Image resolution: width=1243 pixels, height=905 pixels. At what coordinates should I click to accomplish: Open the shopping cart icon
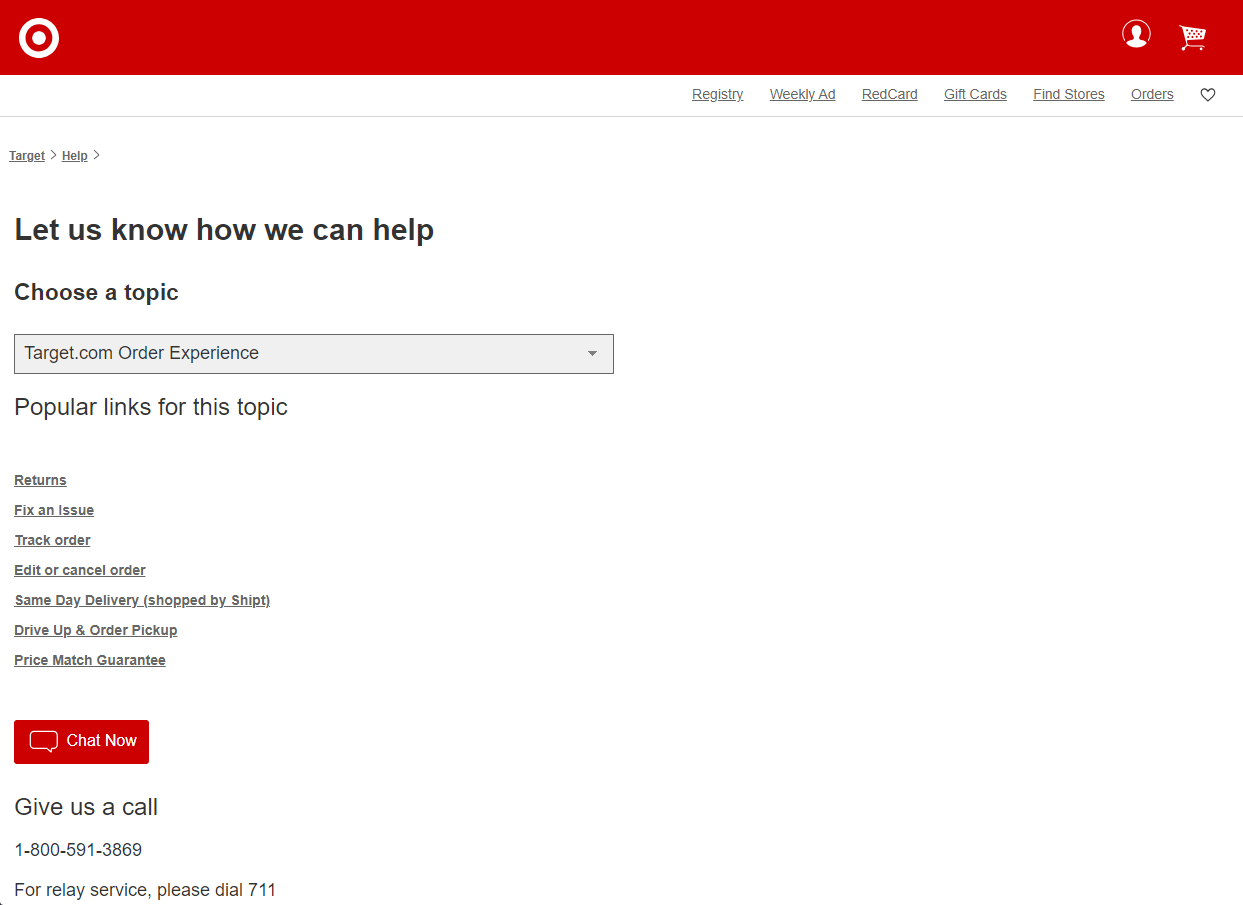click(1192, 37)
